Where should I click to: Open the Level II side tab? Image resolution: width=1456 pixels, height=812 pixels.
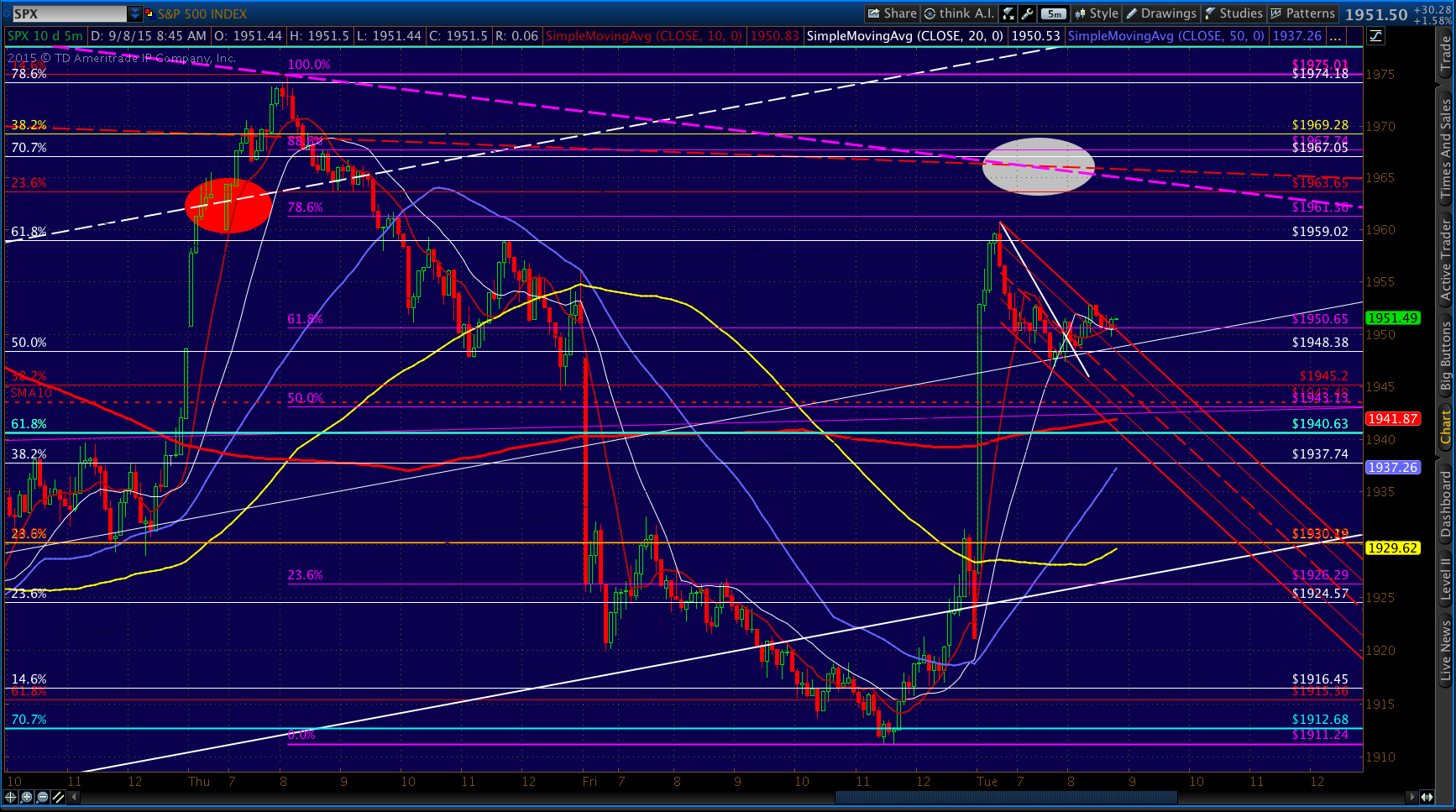click(x=1445, y=579)
